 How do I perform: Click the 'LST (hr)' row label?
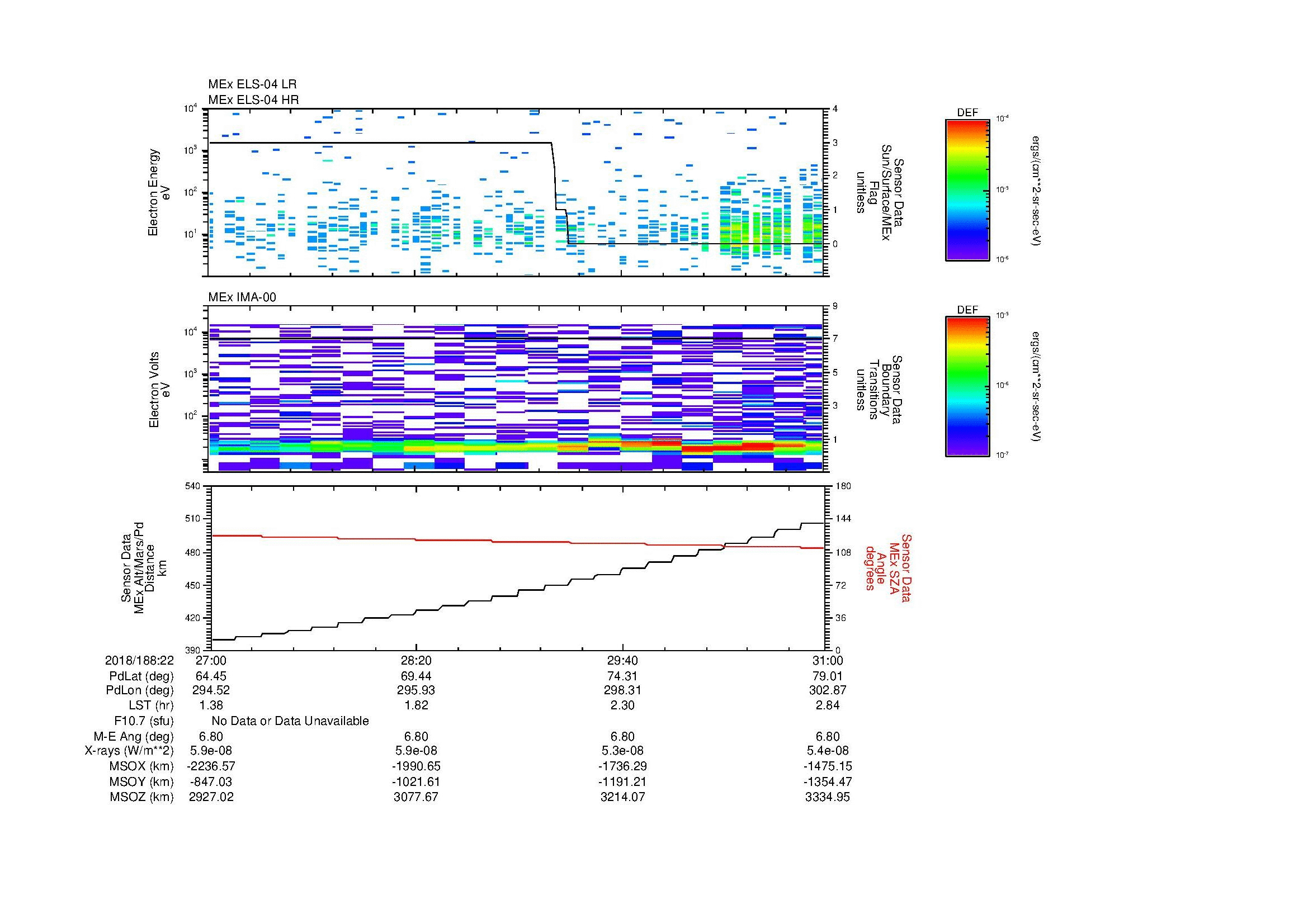[x=151, y=705]
